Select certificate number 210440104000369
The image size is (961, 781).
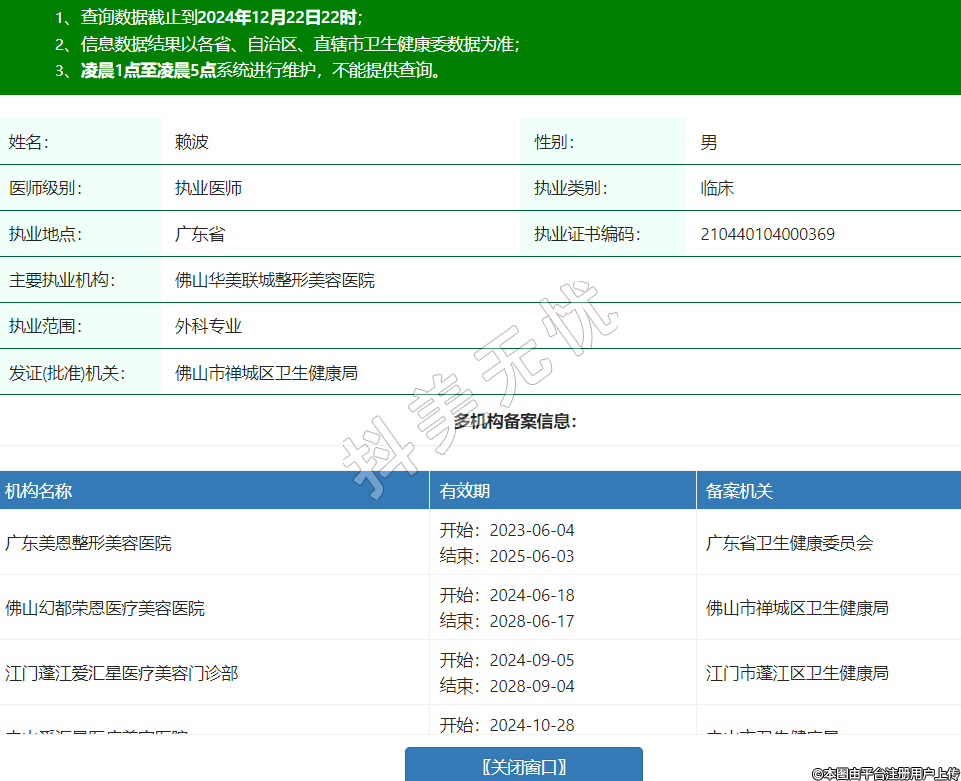point(767,235)
